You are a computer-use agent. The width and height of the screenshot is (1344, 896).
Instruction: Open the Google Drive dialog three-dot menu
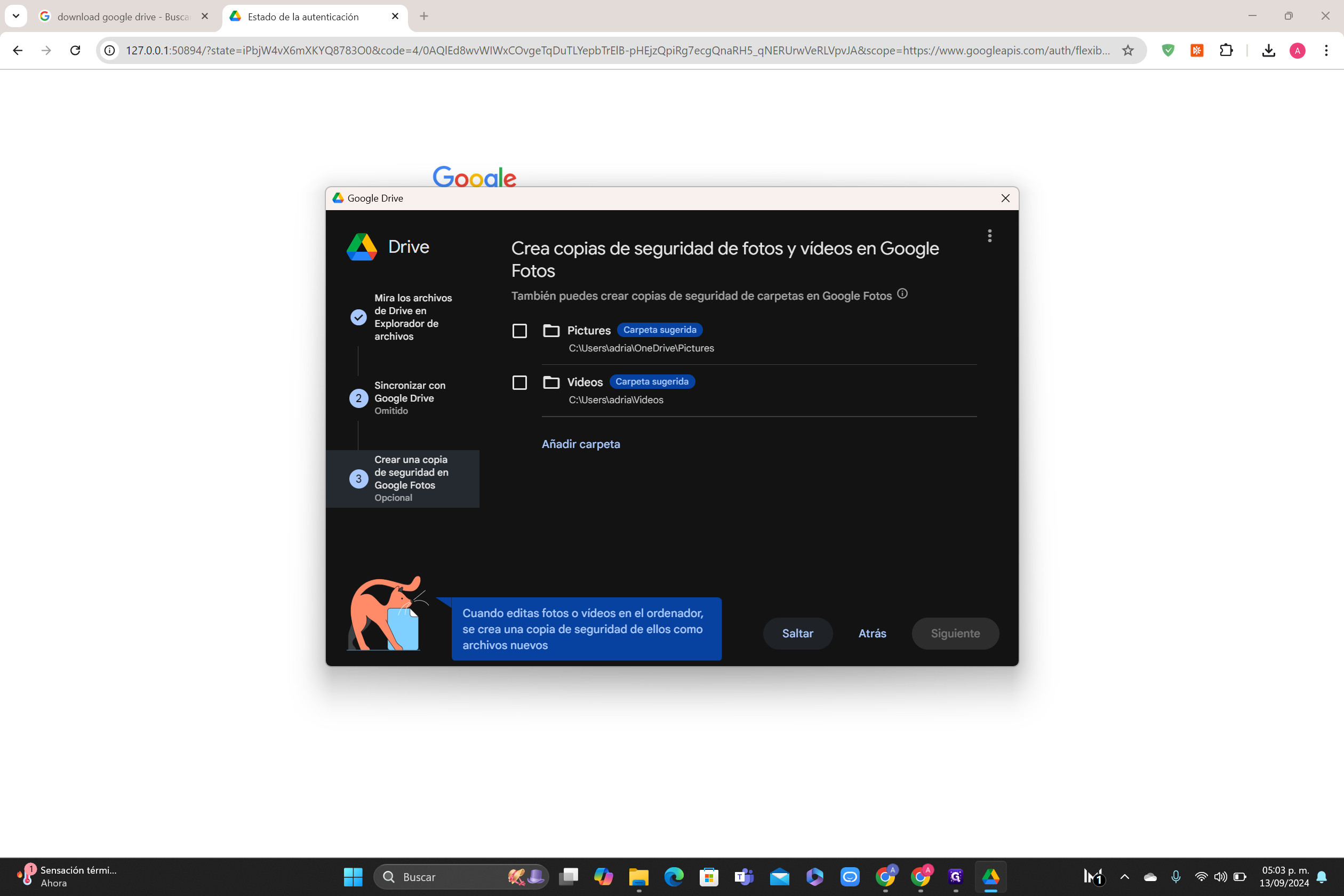click(x=990, y=236)
